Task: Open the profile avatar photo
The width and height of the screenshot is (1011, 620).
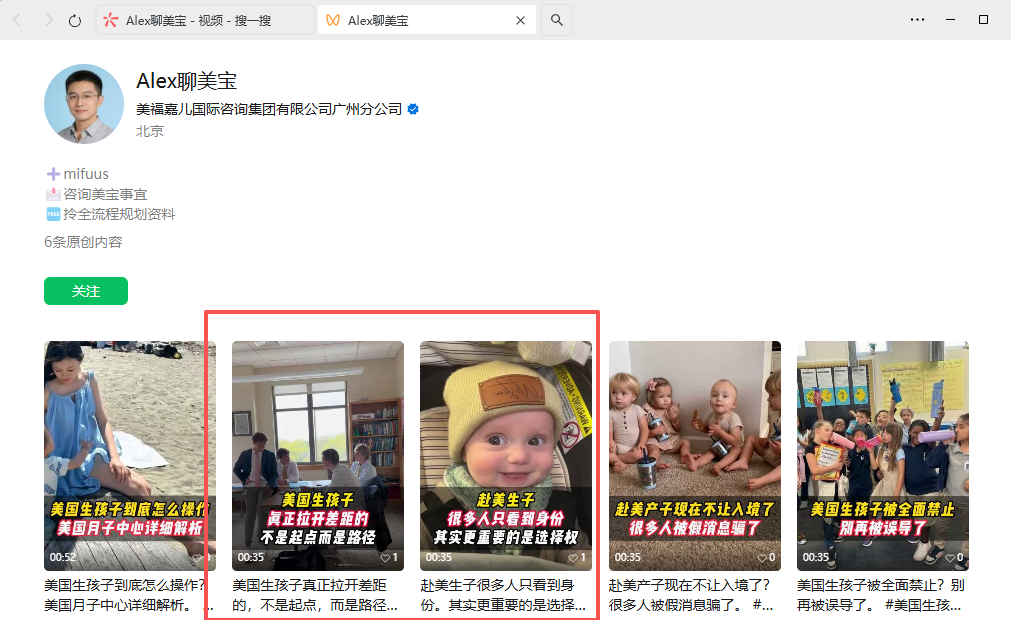Action: (x=84, y=104)
